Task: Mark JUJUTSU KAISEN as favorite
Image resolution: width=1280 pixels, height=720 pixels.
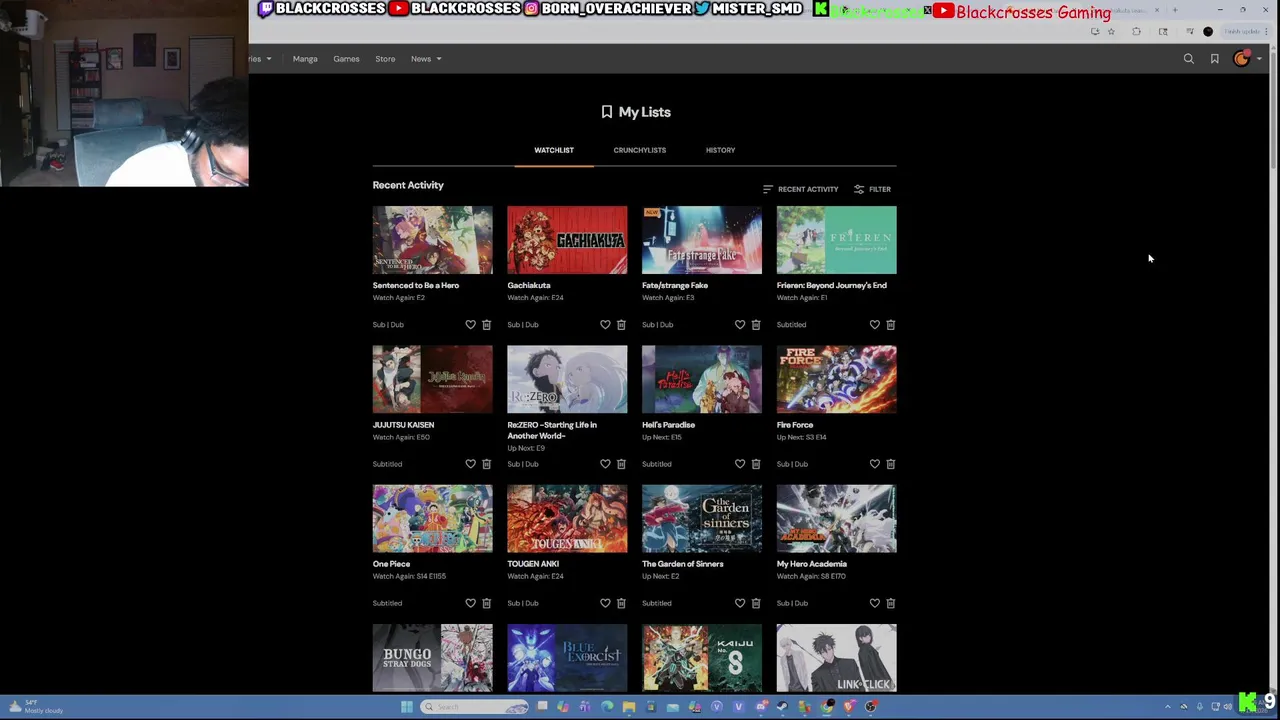Action: [470, 464]
